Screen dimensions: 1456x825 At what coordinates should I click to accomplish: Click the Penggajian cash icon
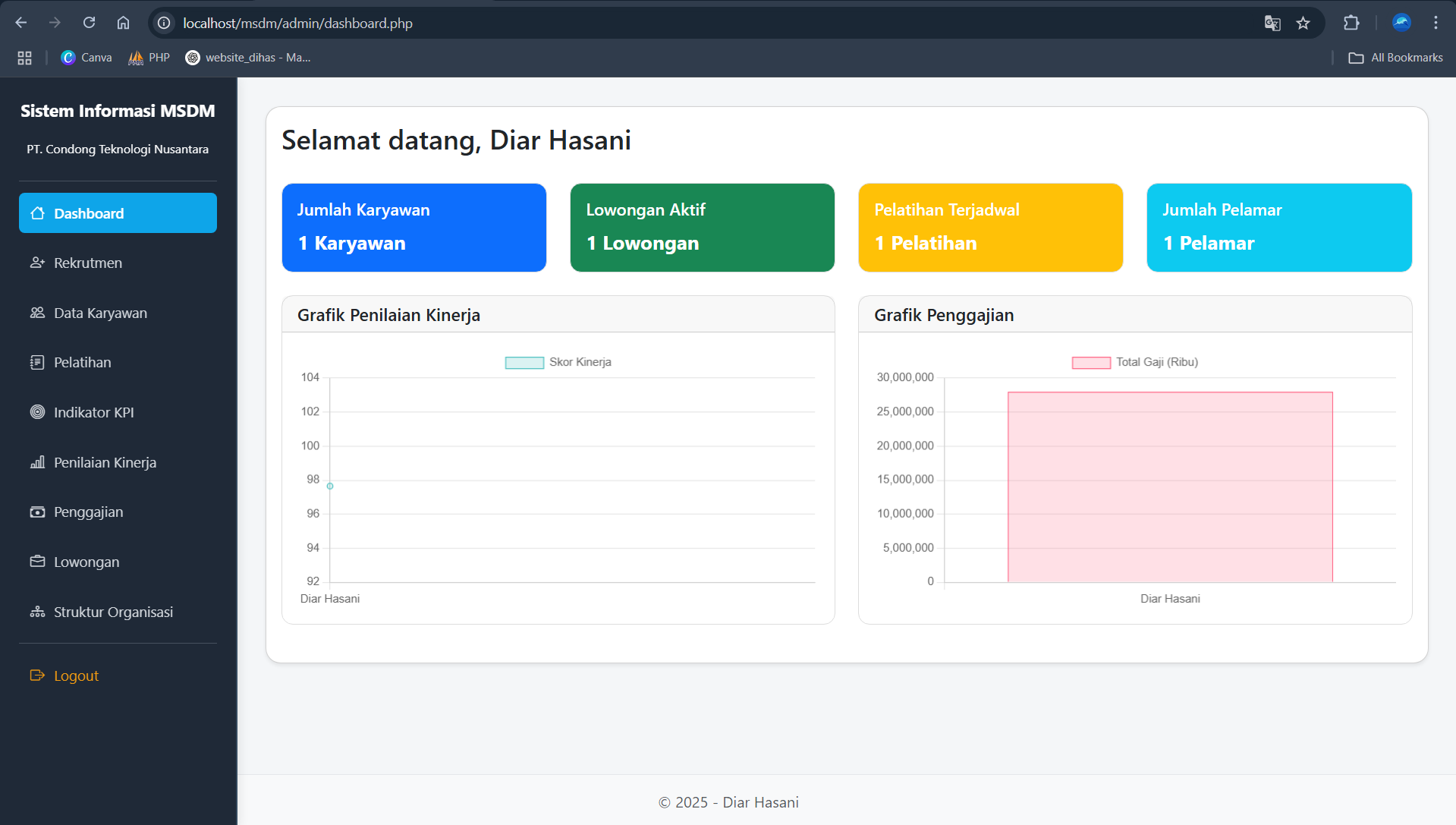point(37,512)
